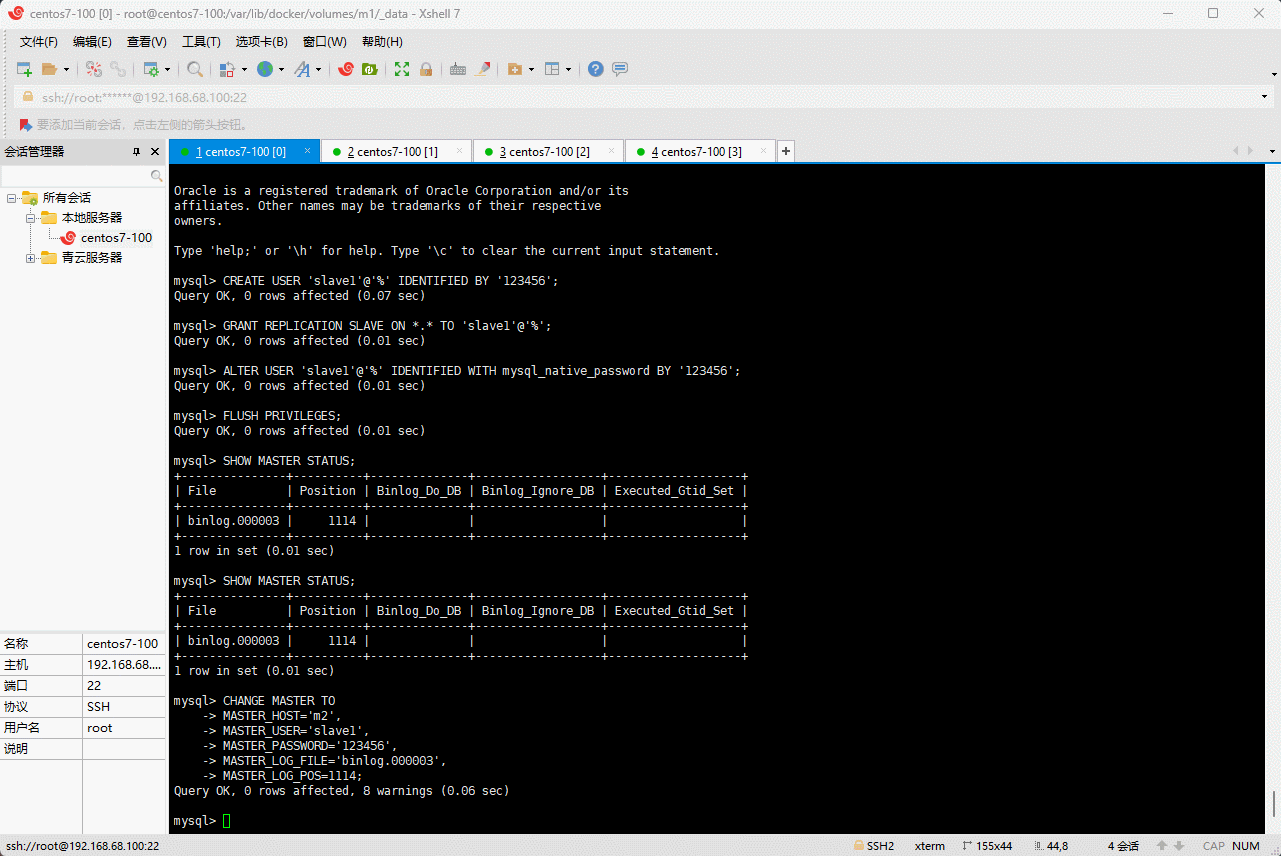Click the add-folder toolbar icon
Image resolution: width=1281 pixels, height=856 pixels.
click(x=515, y=69)
